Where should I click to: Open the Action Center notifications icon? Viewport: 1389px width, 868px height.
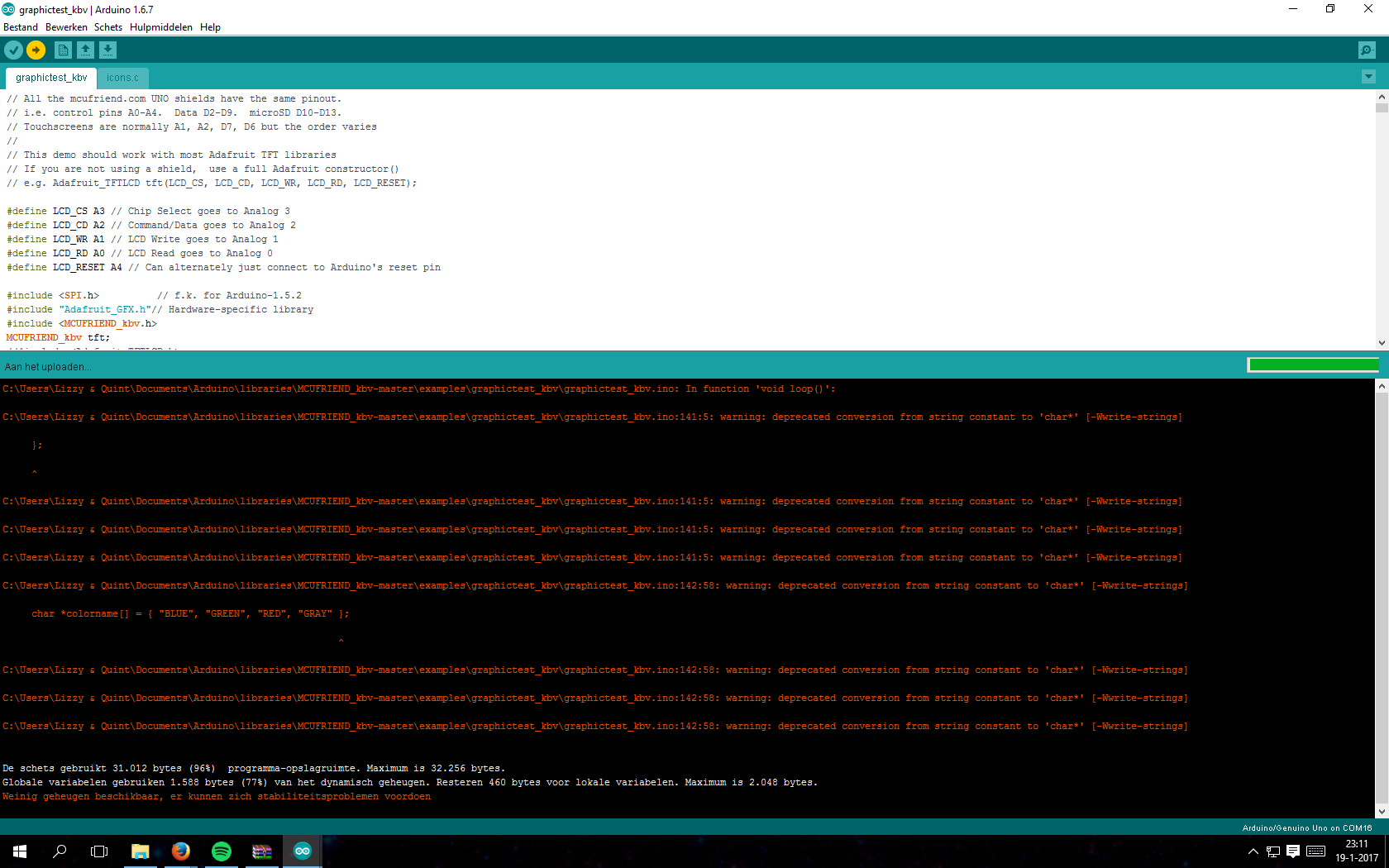(1293, 851)
